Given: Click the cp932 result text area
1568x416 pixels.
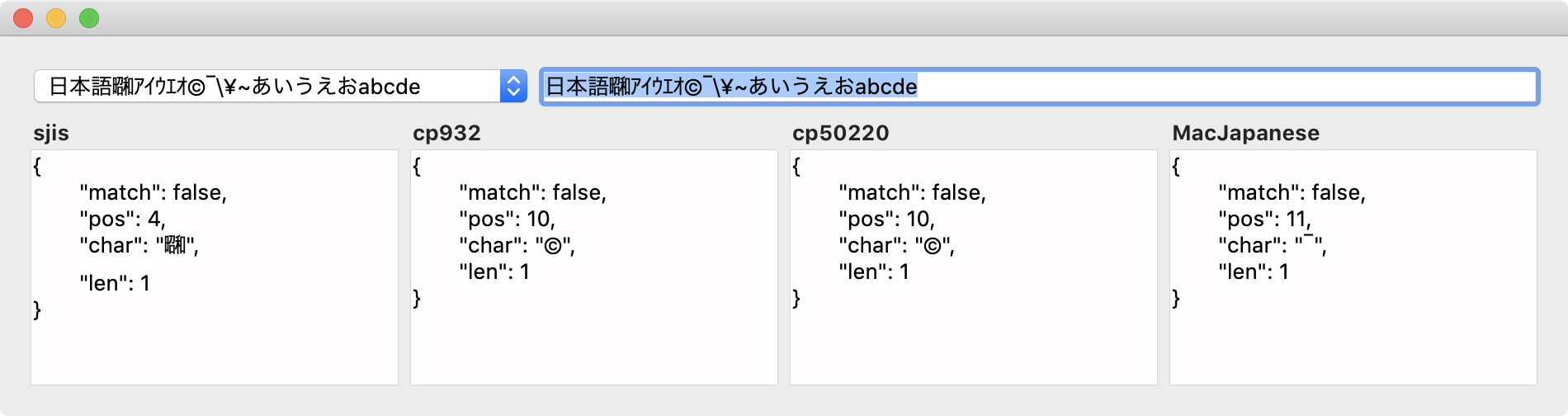Looking at the screenshot, I should pyautogui.click(x=594, y=267).
